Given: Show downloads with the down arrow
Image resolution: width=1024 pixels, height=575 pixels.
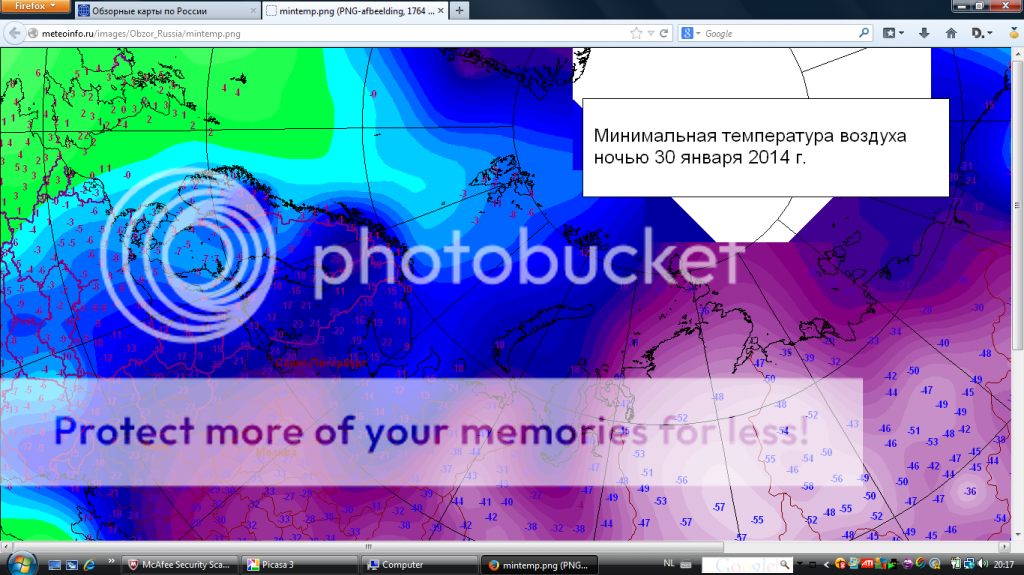Looking at the screenshot, I should [x=923, y=33].
